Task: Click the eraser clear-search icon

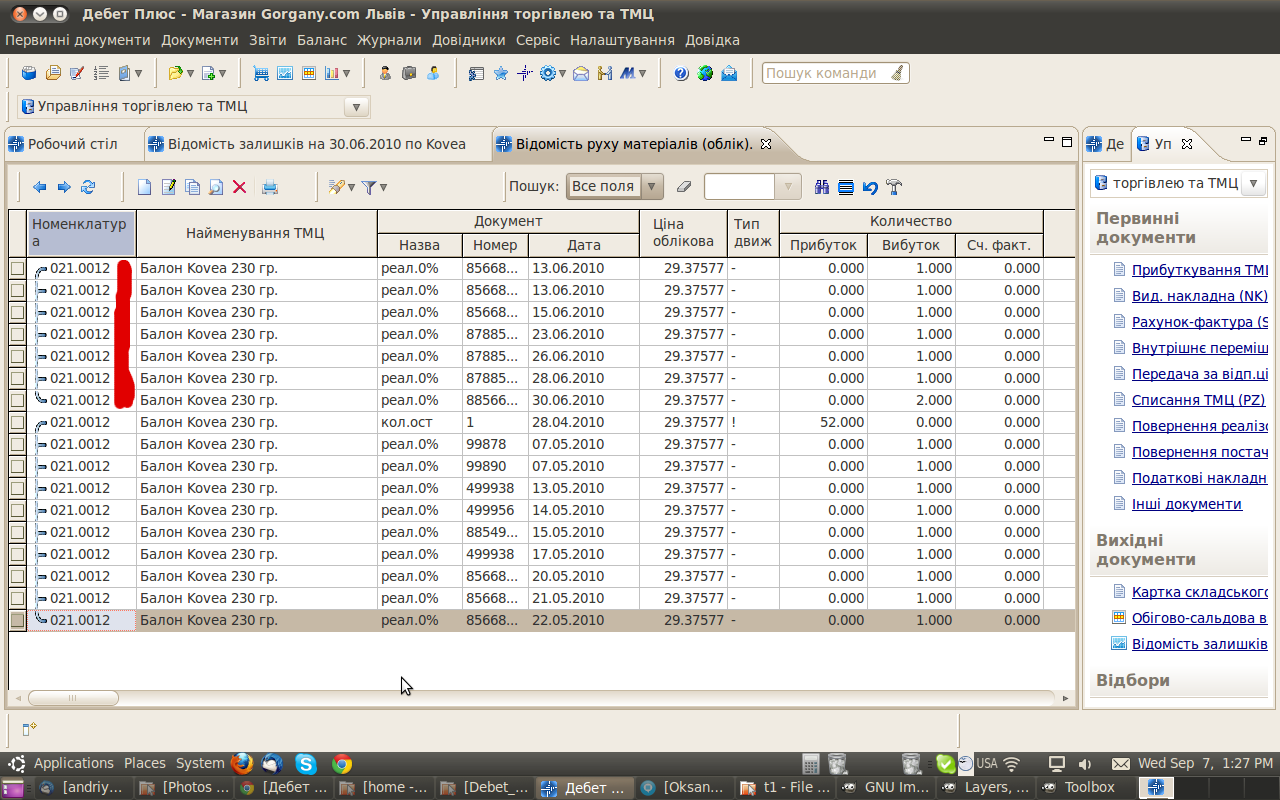Action: 684,187
